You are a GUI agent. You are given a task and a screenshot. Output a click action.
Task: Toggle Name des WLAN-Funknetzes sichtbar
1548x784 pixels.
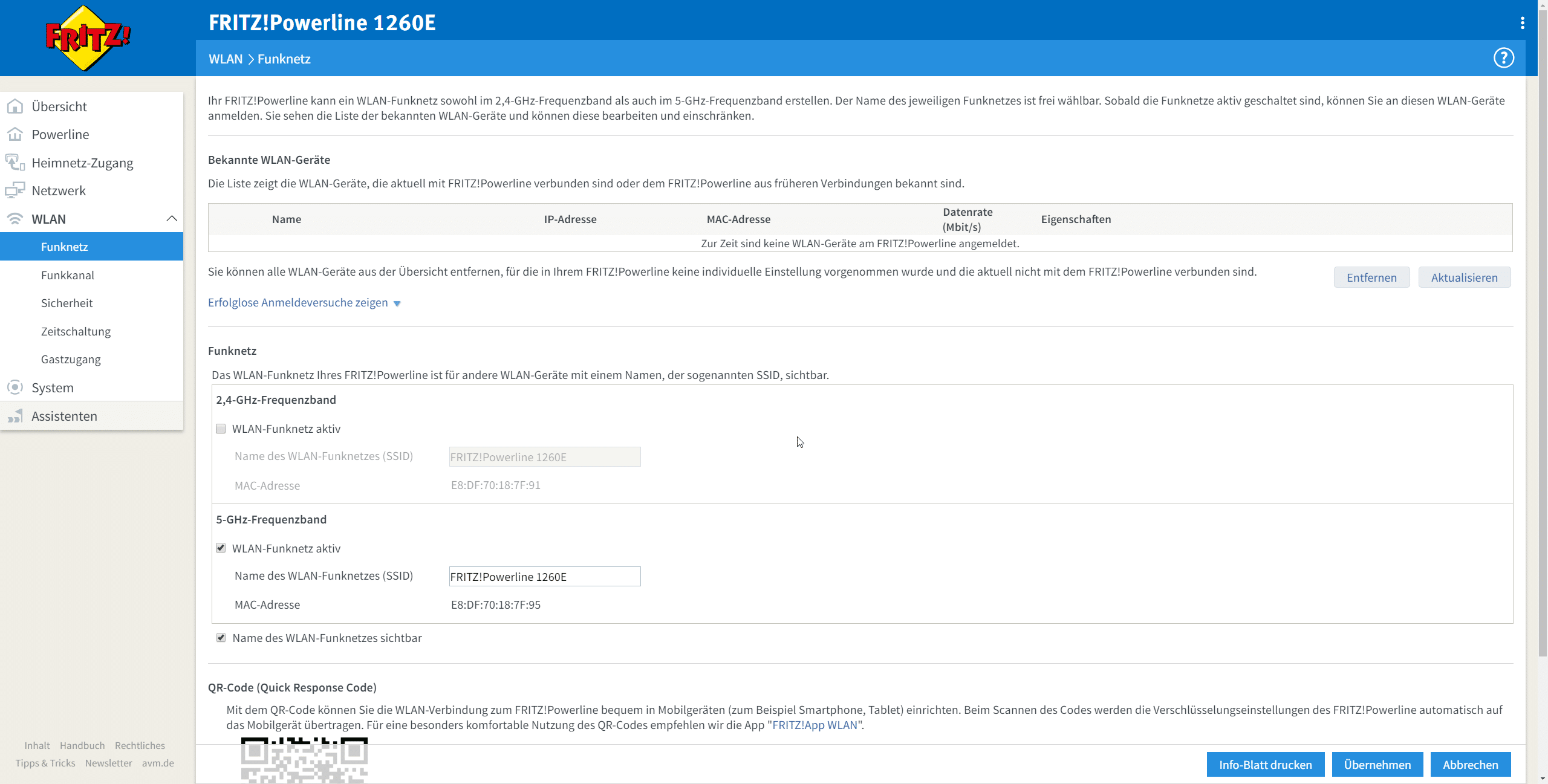pos(221,638)
